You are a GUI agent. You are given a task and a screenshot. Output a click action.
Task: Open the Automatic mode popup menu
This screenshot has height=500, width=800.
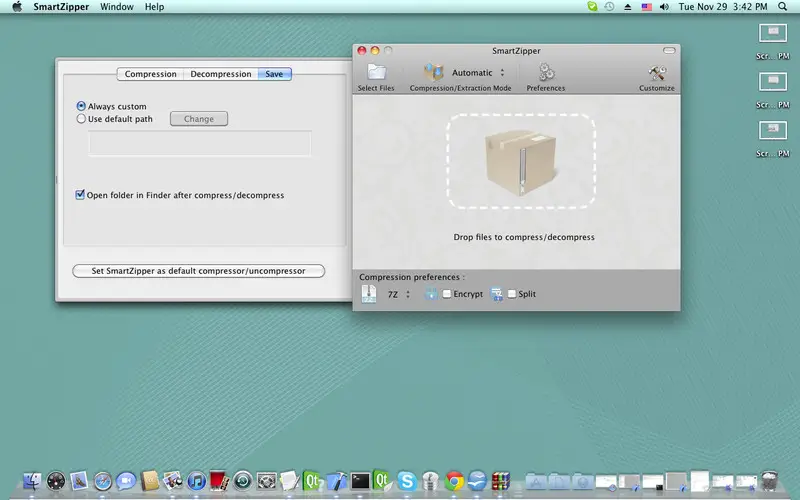[x=478, y=72]
